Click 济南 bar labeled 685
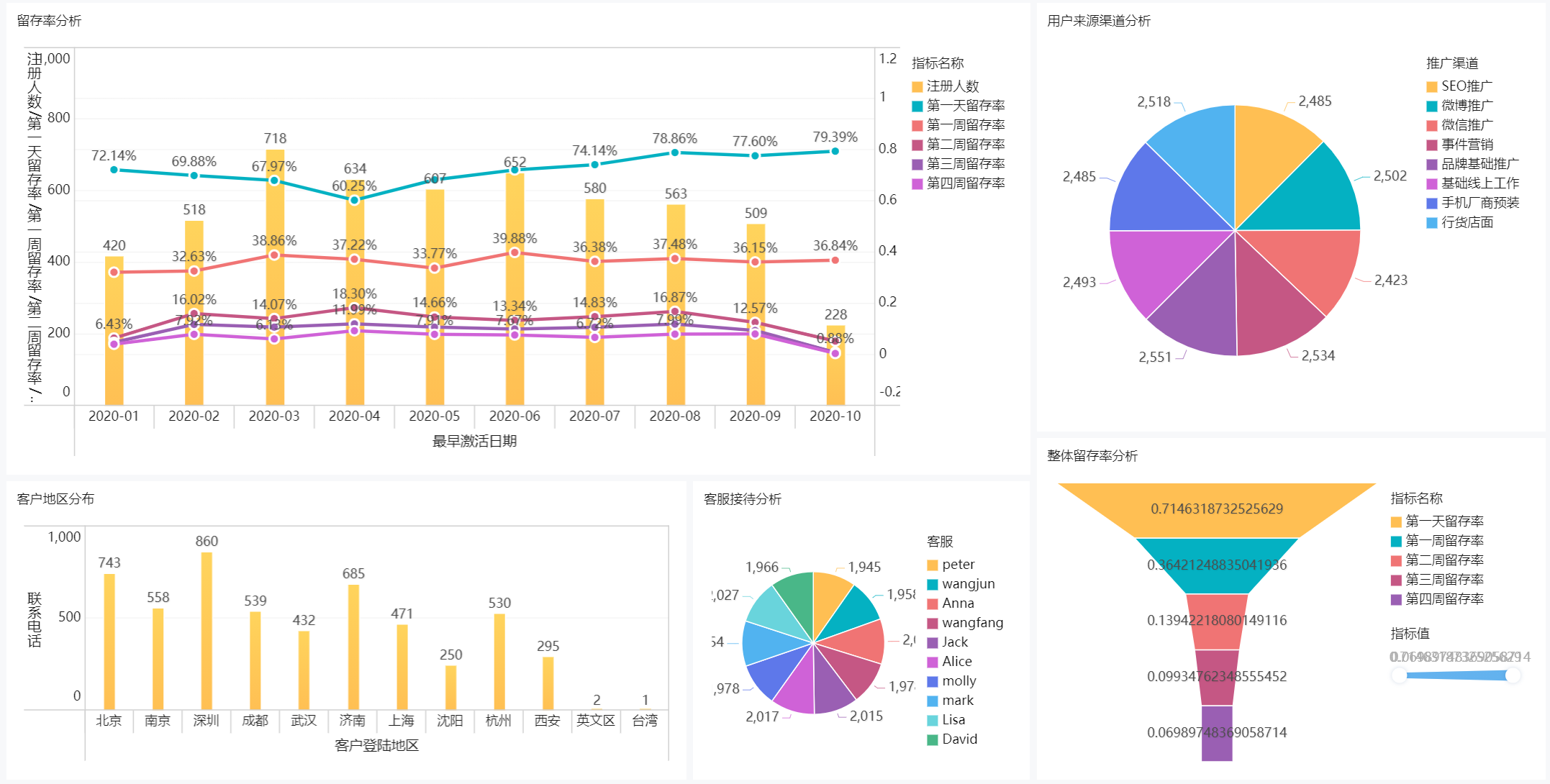This screenshot has width=1550, height=784. point(353,646)
